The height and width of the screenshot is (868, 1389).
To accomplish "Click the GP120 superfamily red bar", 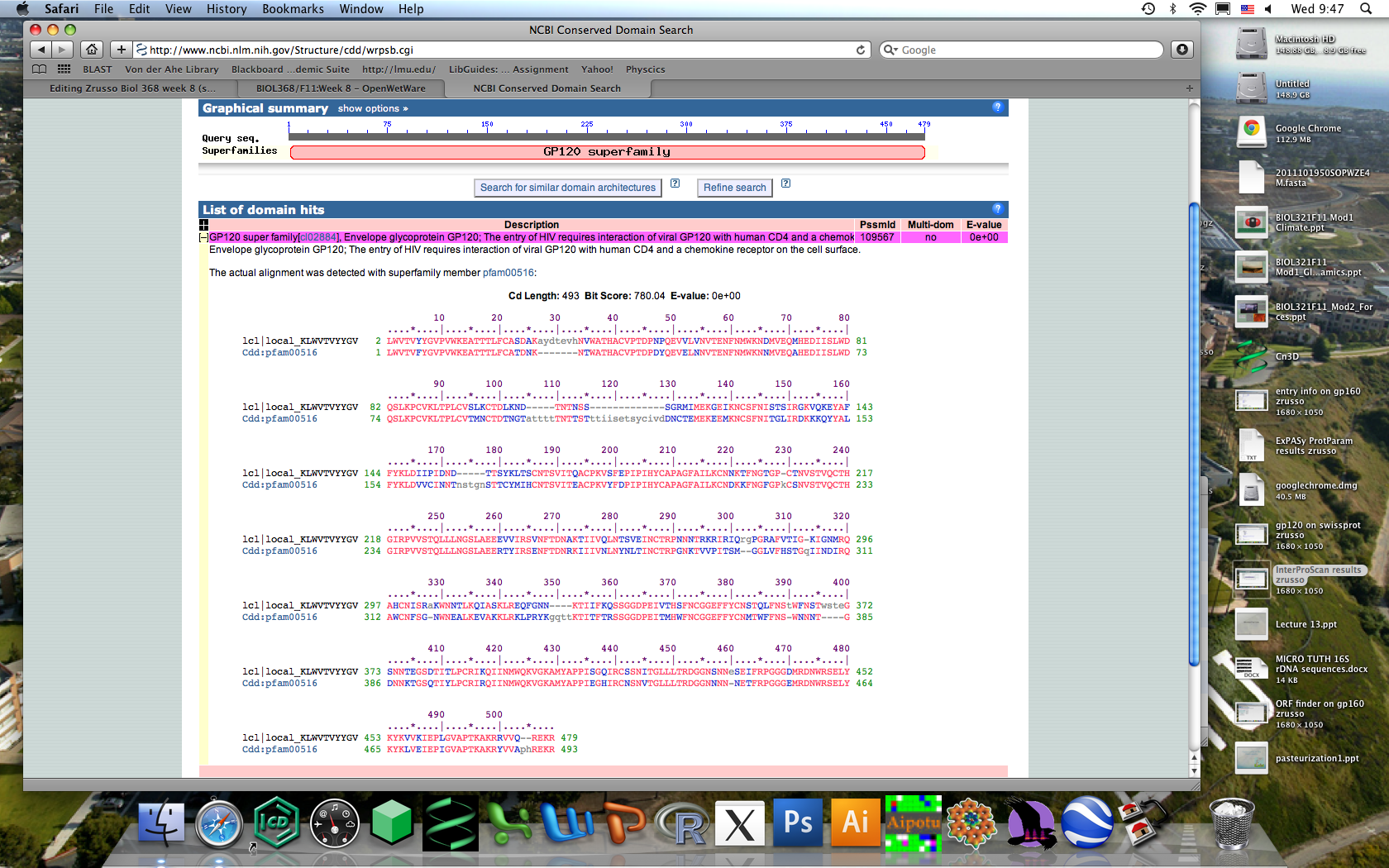I will point(607,152).
